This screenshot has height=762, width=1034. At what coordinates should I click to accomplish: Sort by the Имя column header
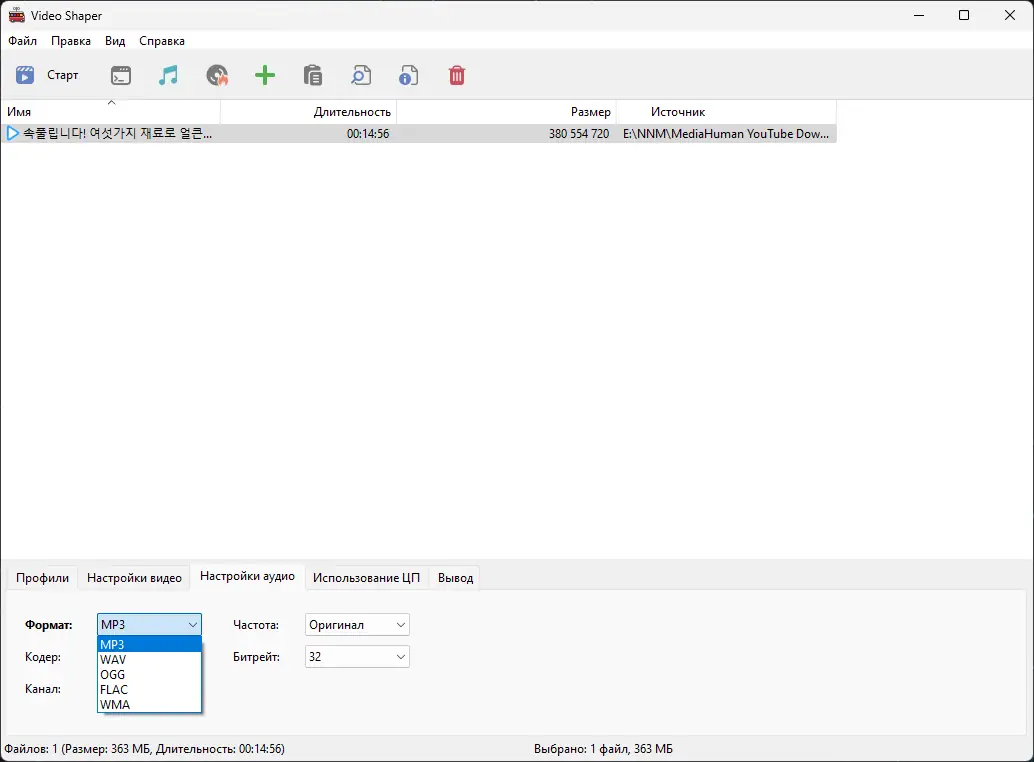(x=111, y=112)
